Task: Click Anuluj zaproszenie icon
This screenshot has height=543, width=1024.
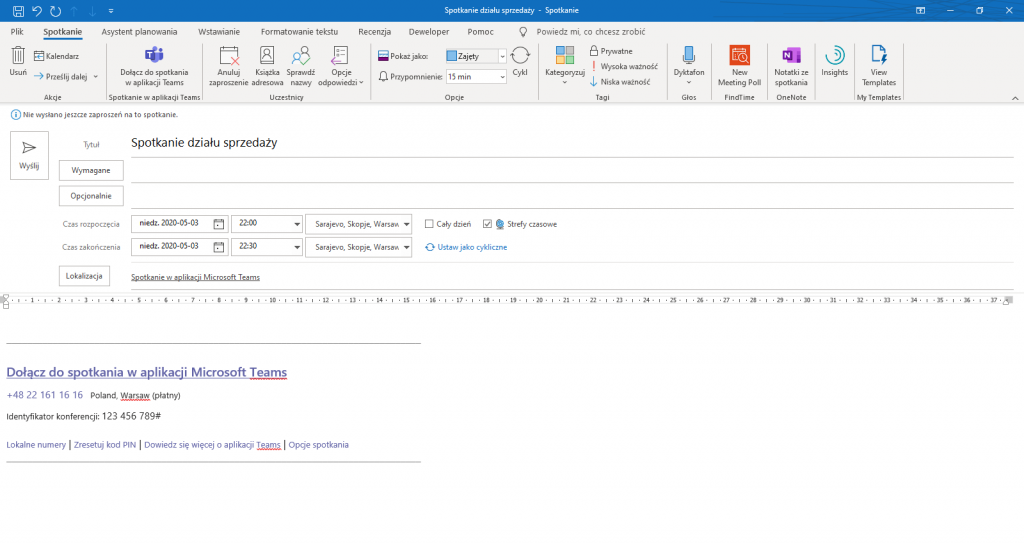Action: click(x=229, y=57)
